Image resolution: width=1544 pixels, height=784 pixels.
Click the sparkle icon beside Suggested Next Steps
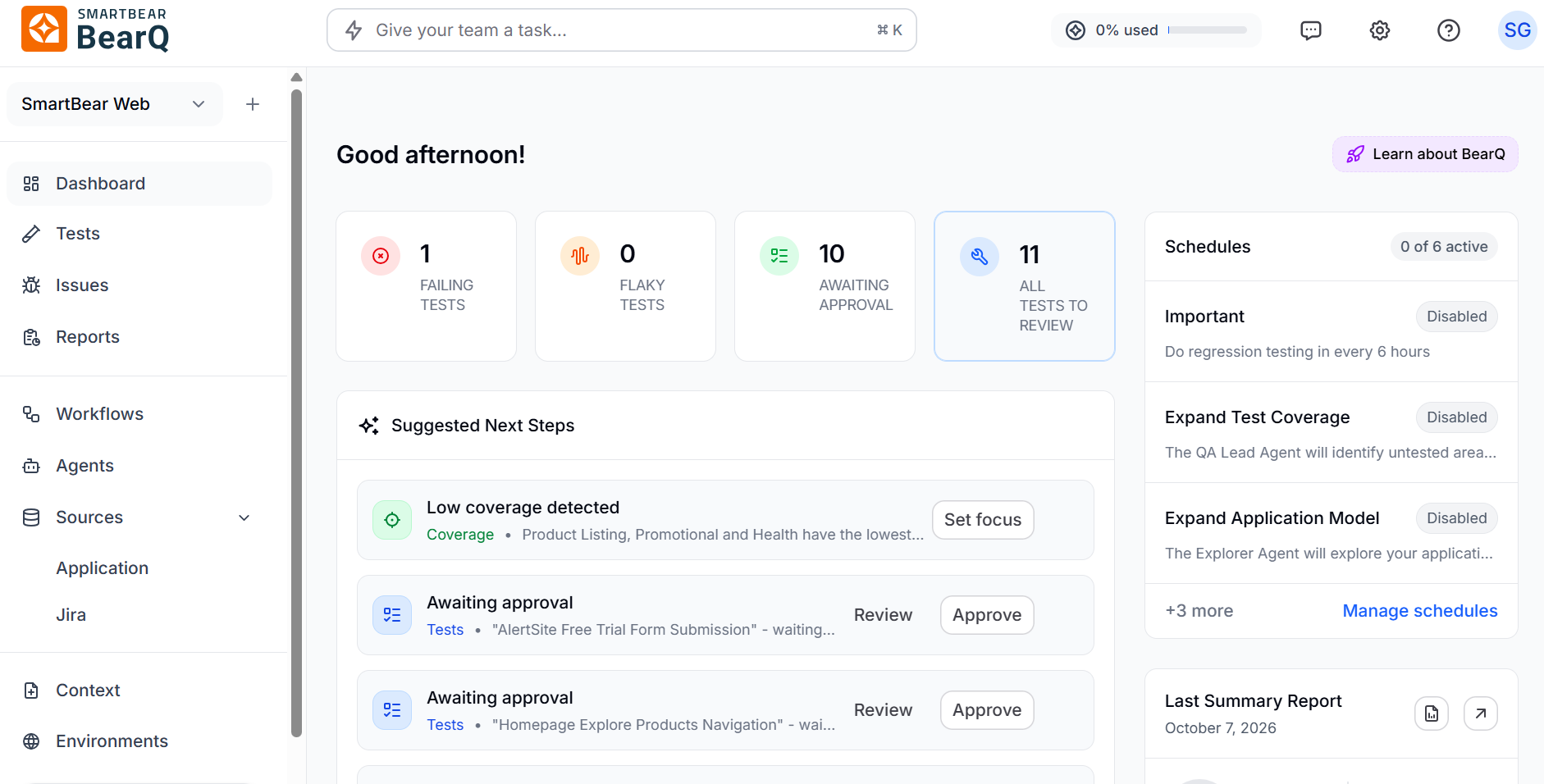click(369, 426)
